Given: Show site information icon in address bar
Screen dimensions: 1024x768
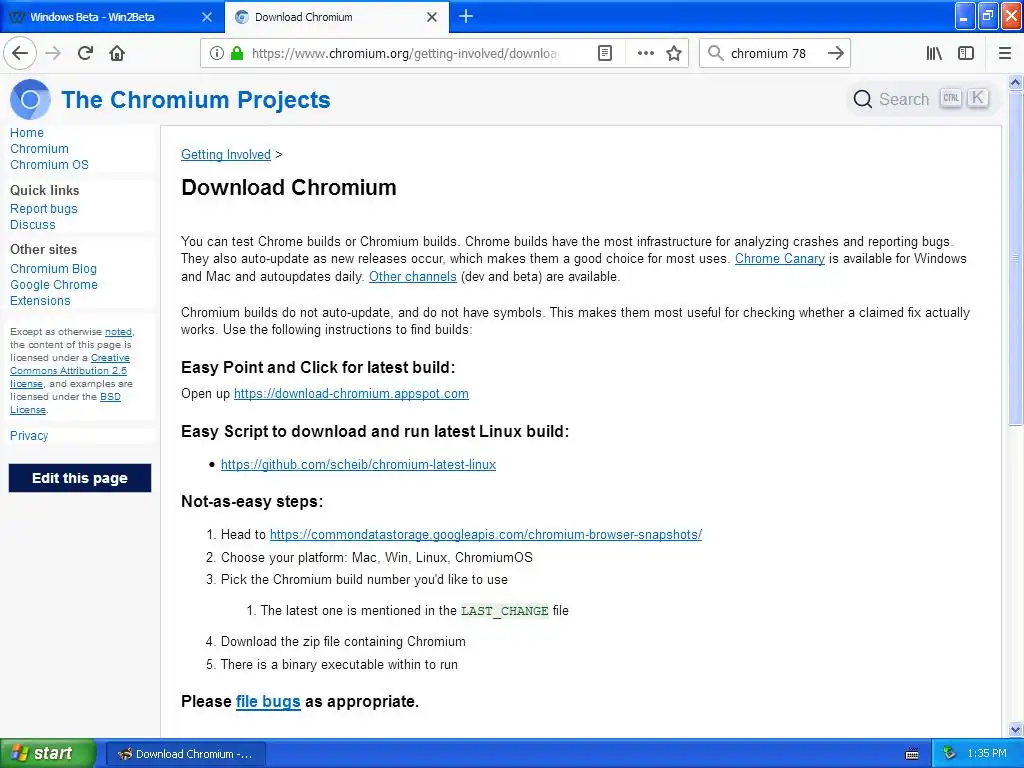Looking at the screenshot, I should click(x=217, y=53).
